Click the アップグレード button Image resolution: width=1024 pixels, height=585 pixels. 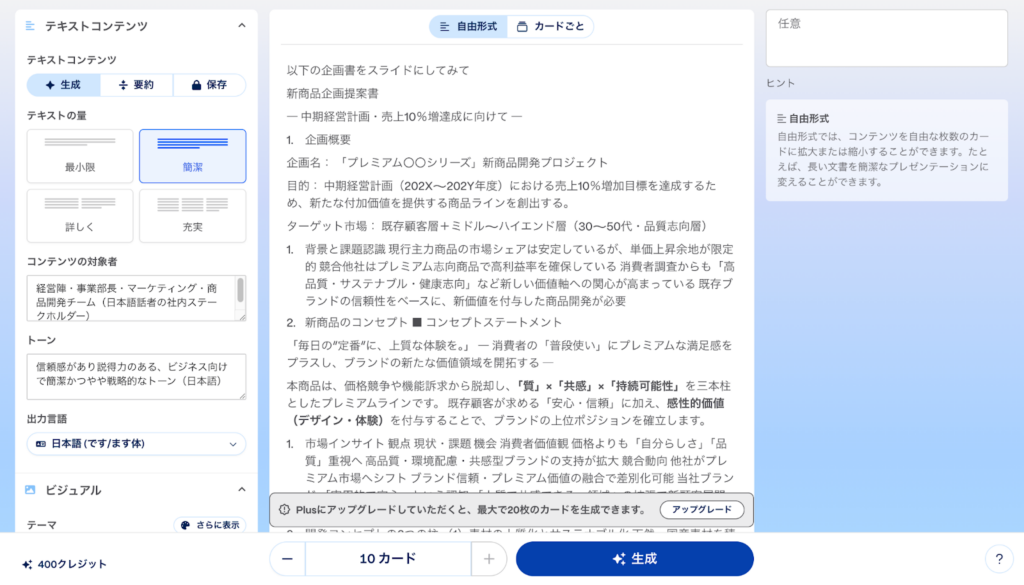(701, 509)
